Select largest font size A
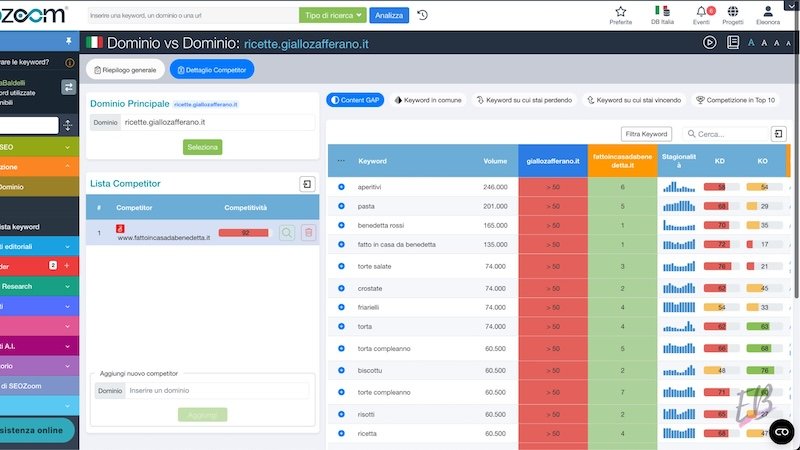 (x=751, y=43)
